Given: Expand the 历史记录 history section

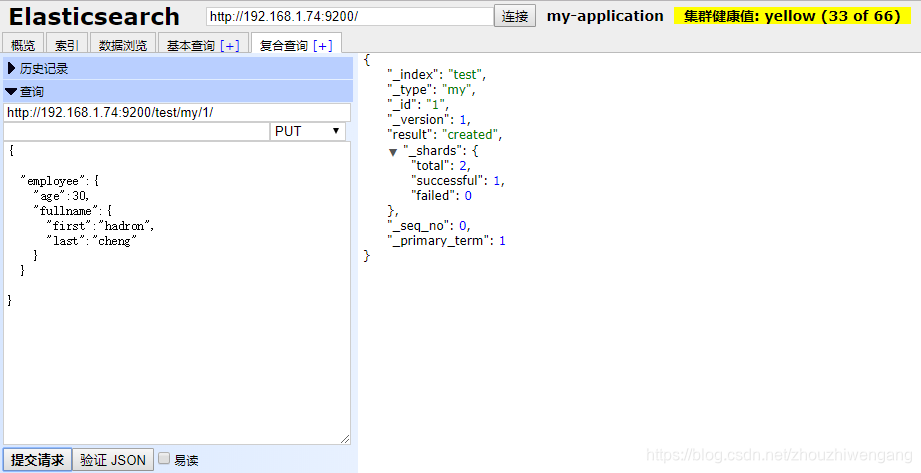Looking at the screenshot, I should [x=178, y=69].
